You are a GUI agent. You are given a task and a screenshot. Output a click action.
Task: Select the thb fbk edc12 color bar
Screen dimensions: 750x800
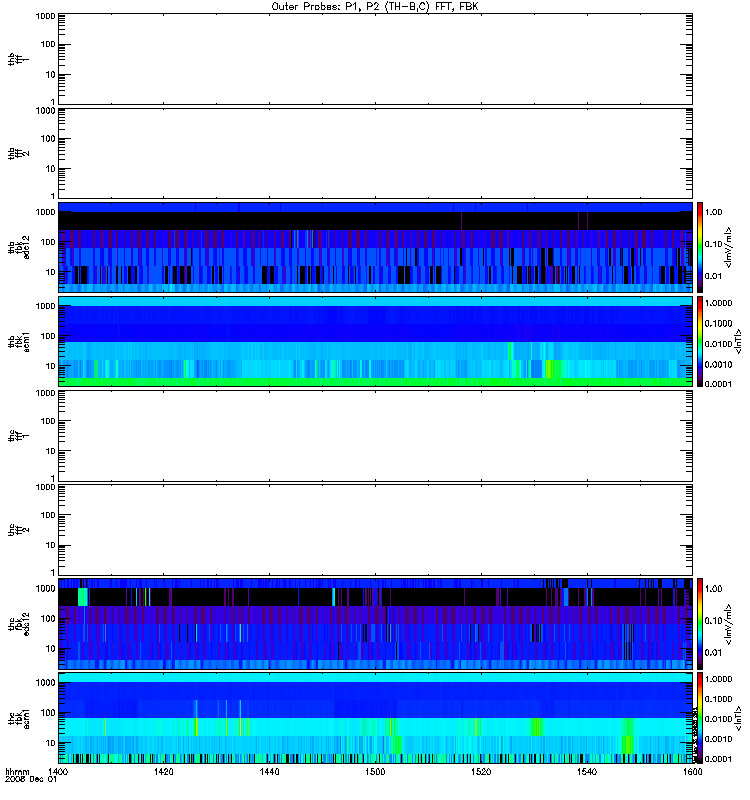[700, 247]
